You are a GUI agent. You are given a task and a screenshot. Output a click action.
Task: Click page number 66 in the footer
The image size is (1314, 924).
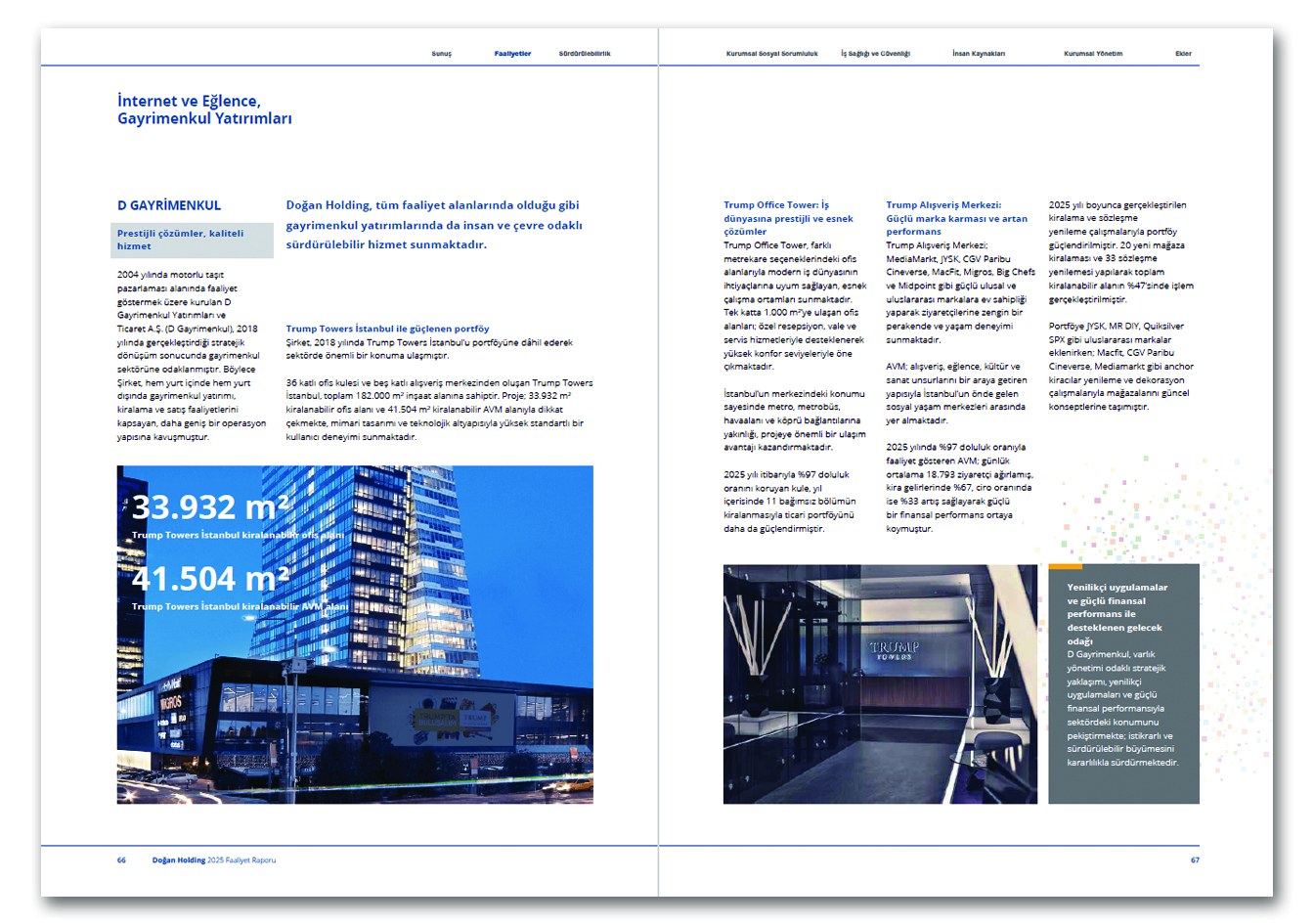[121, 860]
